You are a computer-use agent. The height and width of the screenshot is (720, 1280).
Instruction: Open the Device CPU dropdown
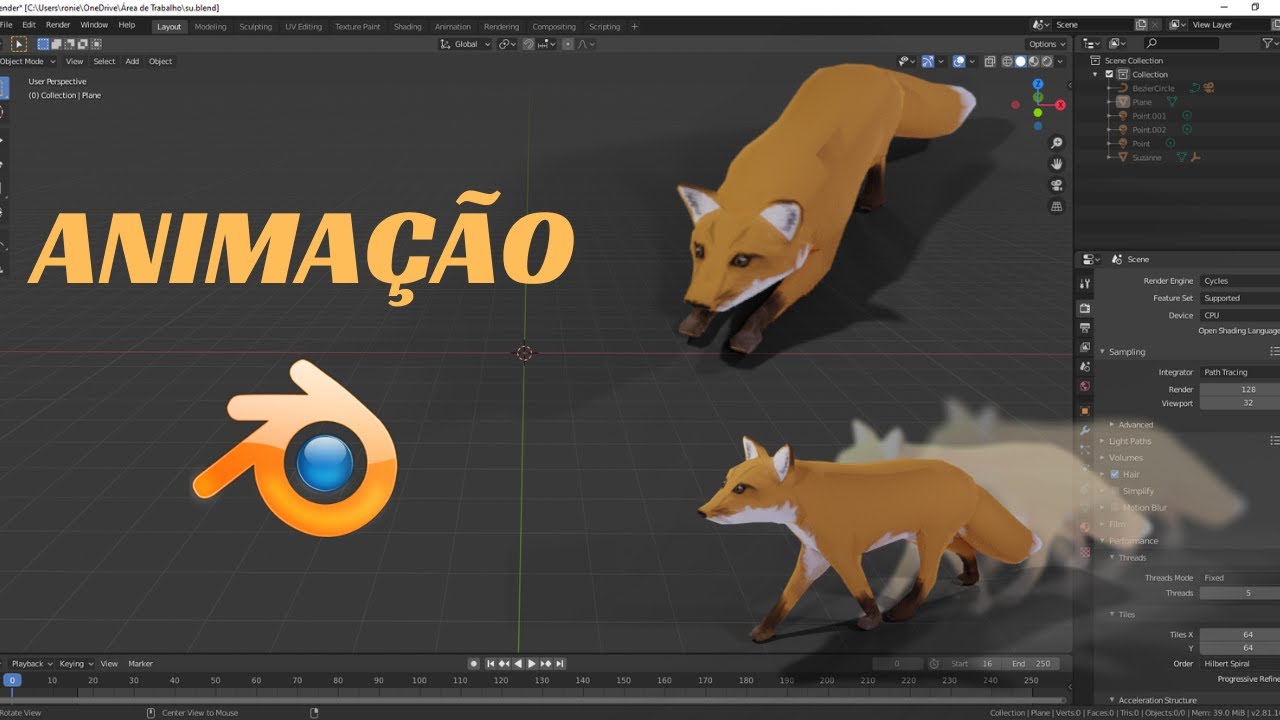pyautogui.click(x=1240, y=315)
